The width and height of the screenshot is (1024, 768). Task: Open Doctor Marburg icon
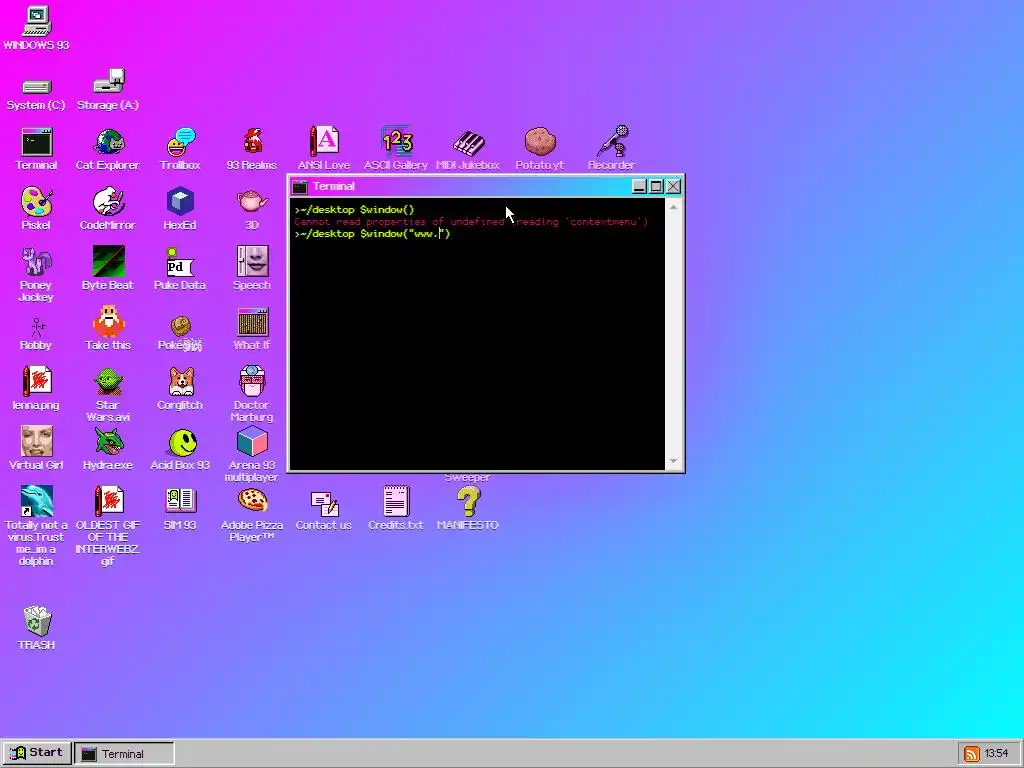(x=251, y=394)
